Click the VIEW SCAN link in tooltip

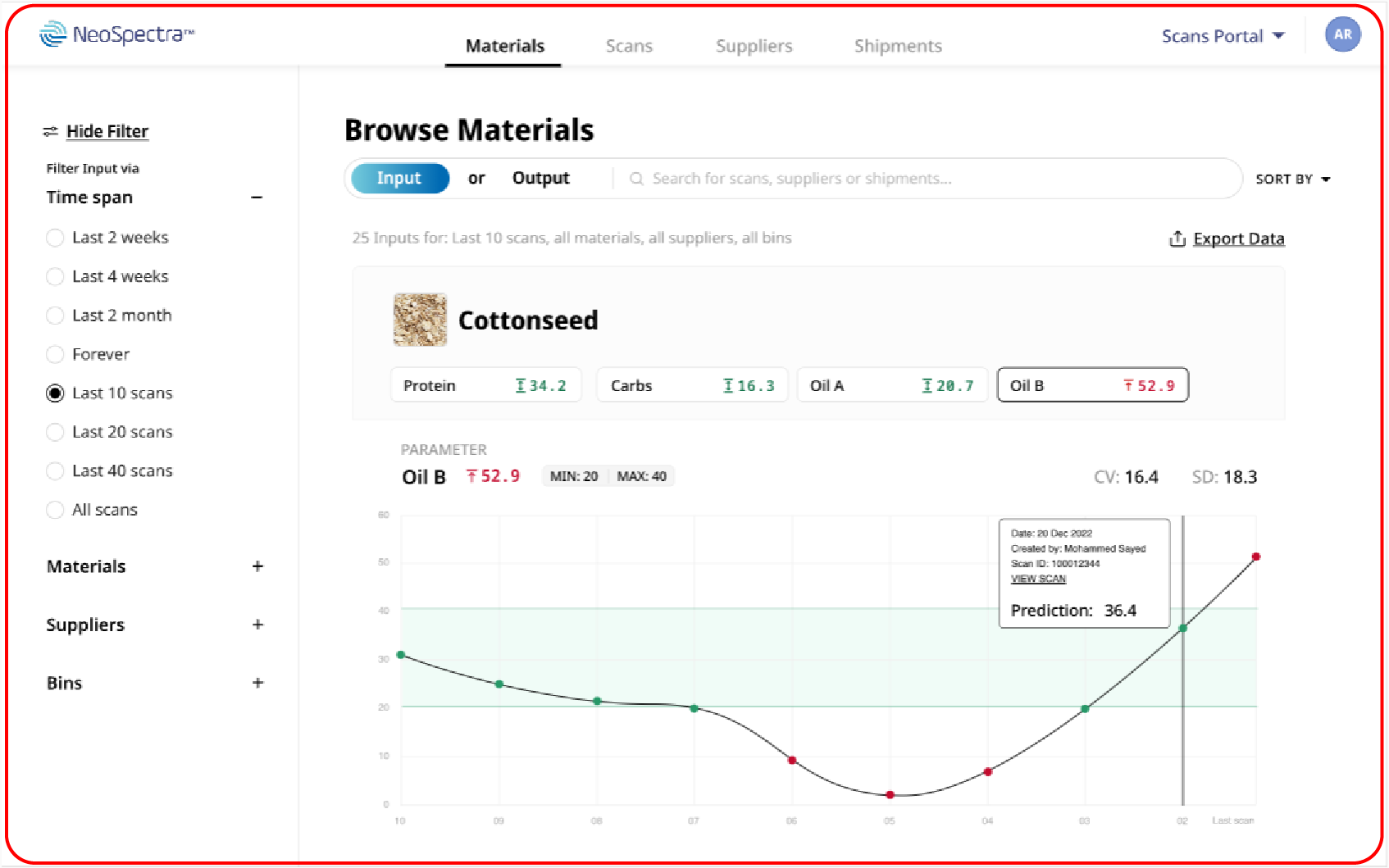pos(1038,579)
